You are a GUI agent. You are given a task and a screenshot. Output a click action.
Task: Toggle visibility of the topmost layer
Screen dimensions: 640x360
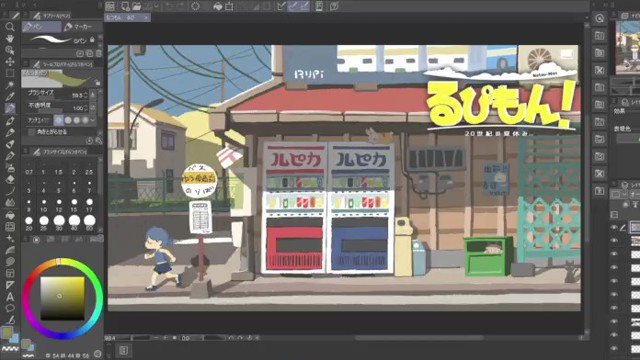point(614,228)
